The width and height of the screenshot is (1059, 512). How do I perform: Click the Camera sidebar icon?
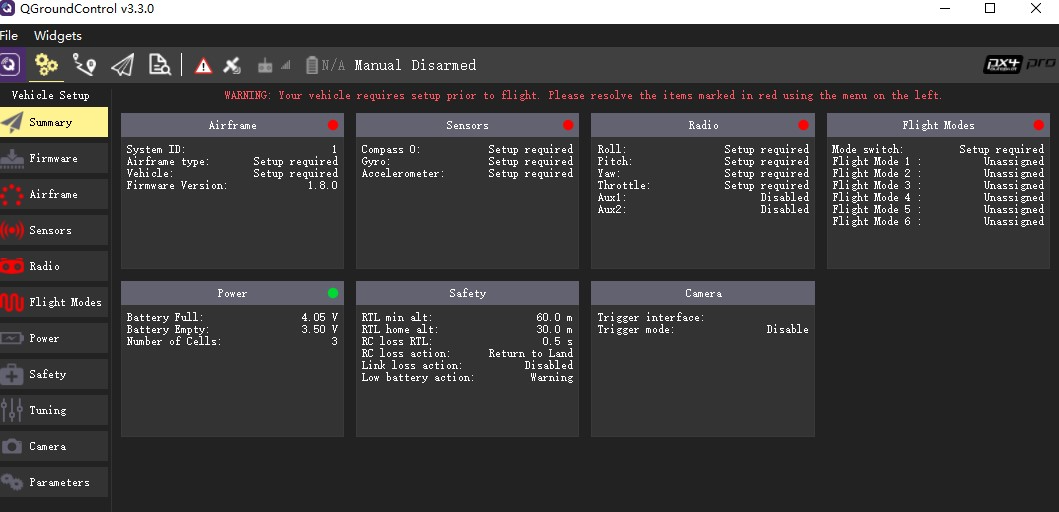[x=11, y=446]
